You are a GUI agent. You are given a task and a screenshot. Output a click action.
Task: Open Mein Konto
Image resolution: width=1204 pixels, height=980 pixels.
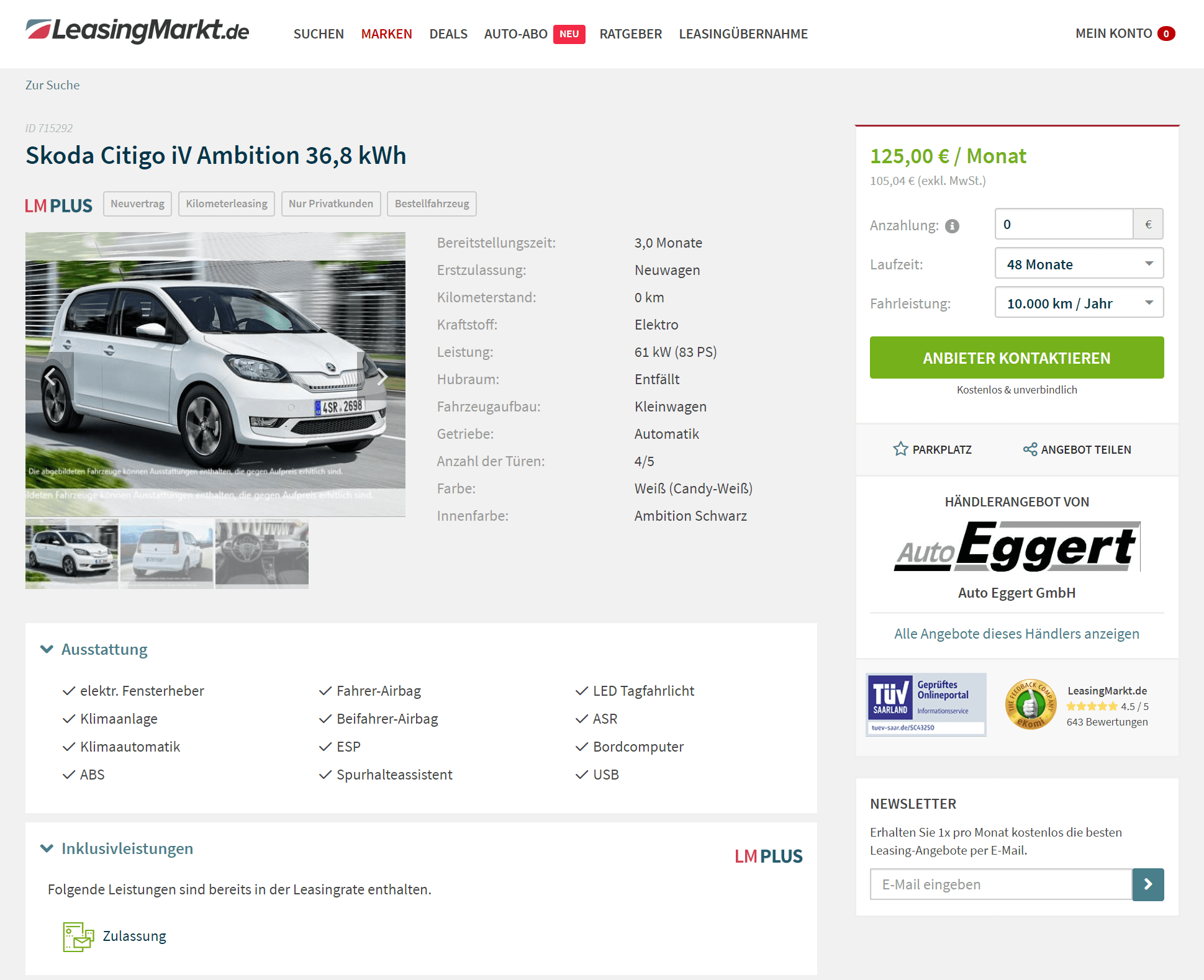click(1113, 34)
